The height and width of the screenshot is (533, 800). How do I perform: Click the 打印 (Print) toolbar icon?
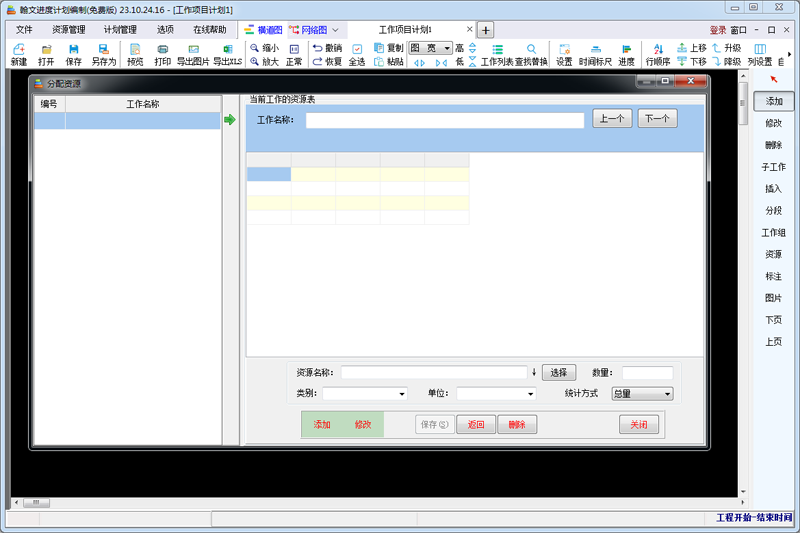click(162, 49)
